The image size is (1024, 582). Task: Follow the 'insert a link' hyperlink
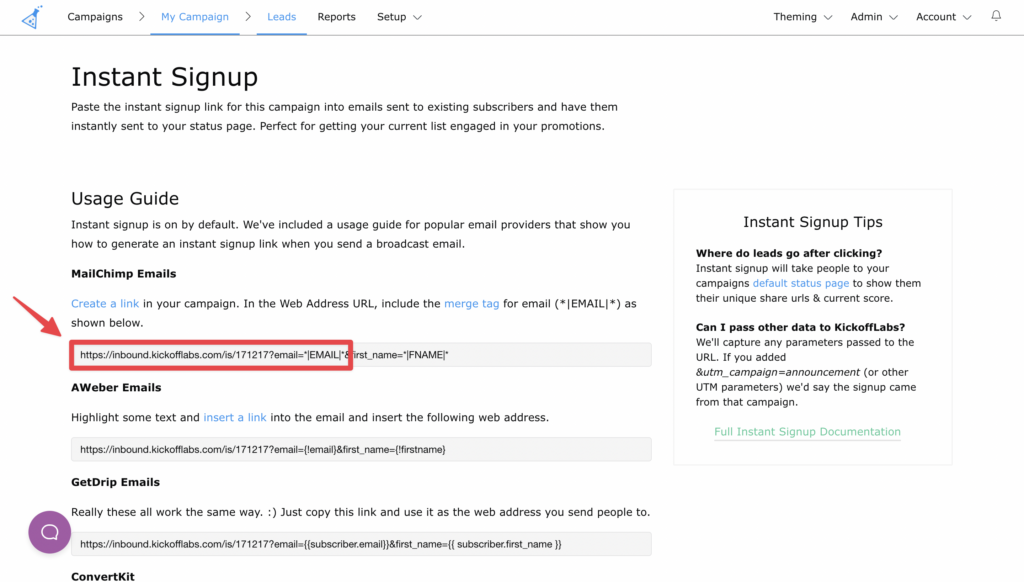234,417
